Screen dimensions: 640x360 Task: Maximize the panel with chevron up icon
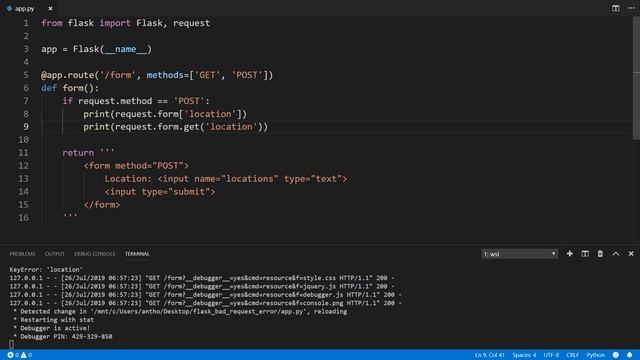click(616, 254)
